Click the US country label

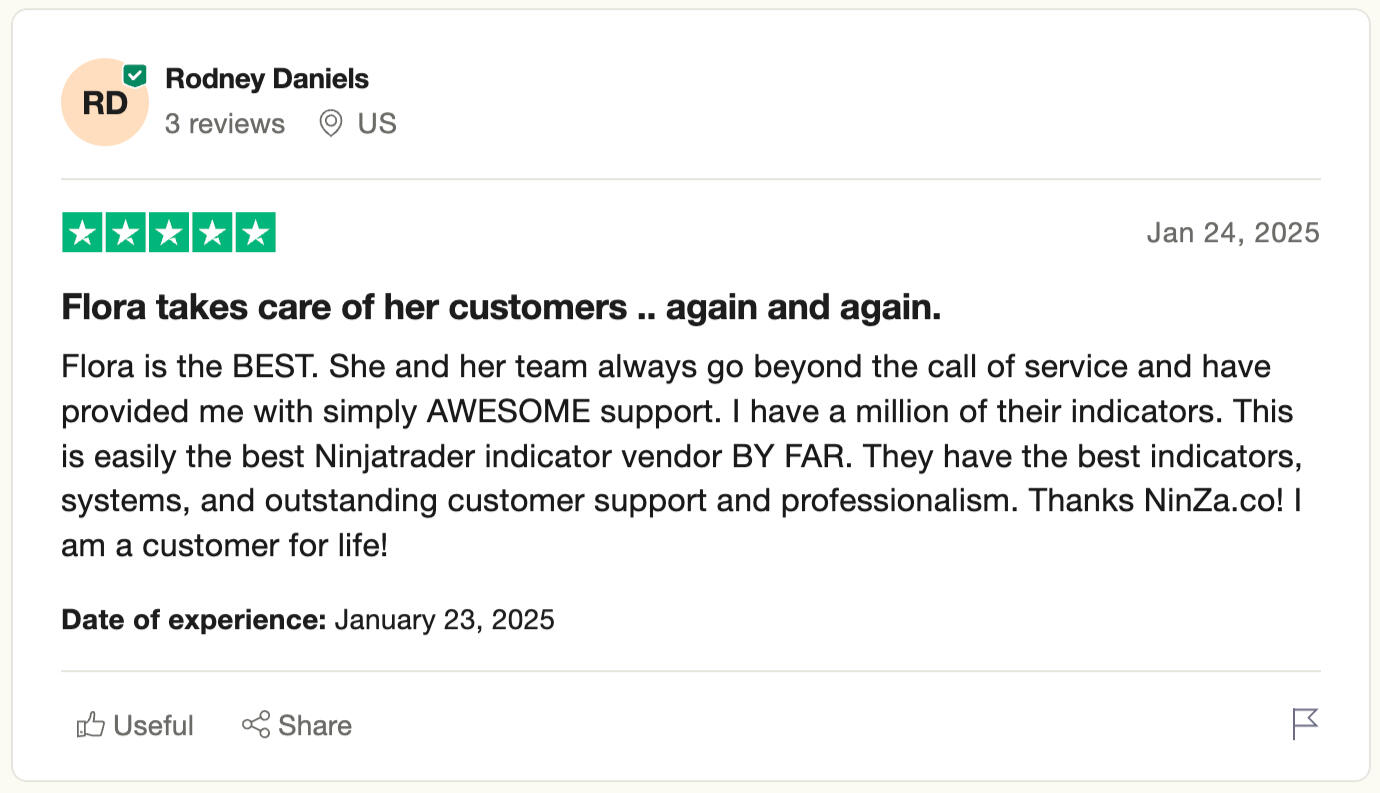(x=377, y=124)
